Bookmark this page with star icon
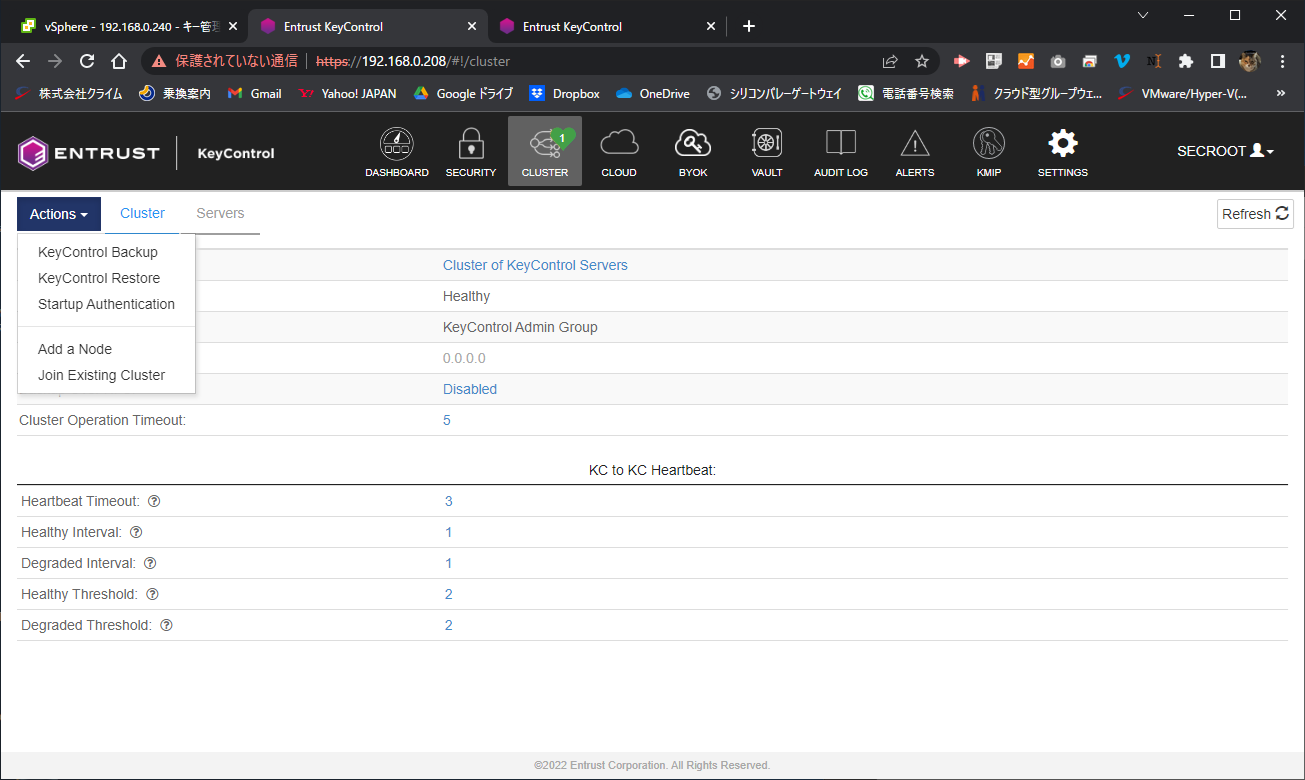 click(x=922, y=61)
